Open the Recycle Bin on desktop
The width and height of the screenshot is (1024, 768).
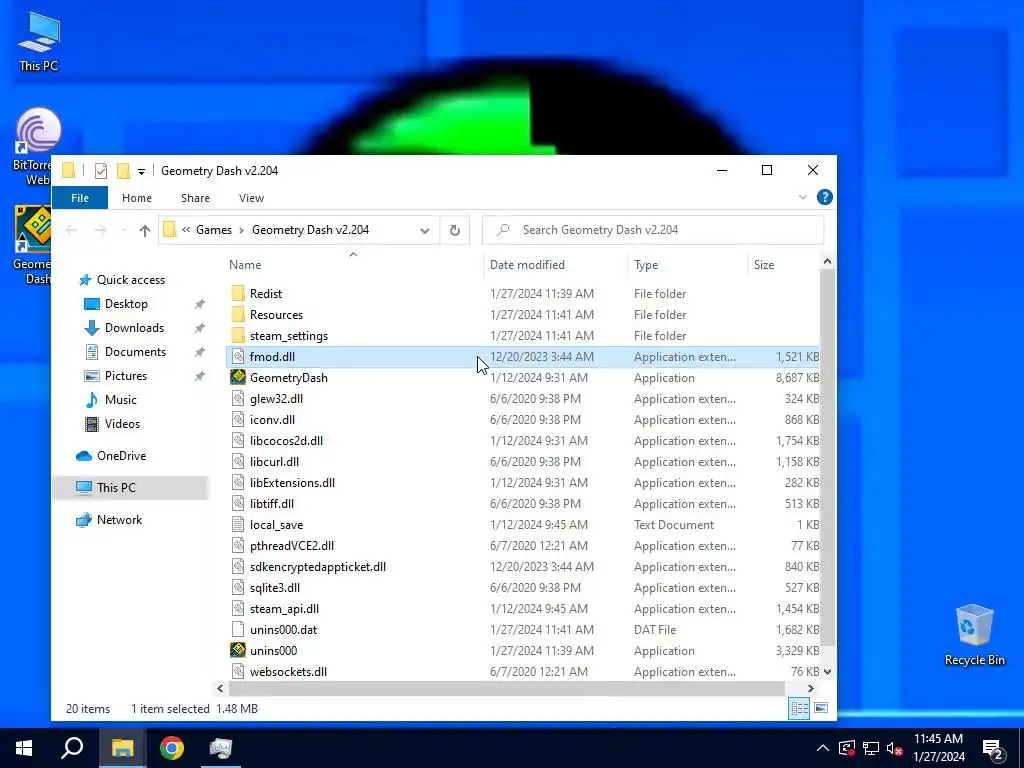[974, 635]
